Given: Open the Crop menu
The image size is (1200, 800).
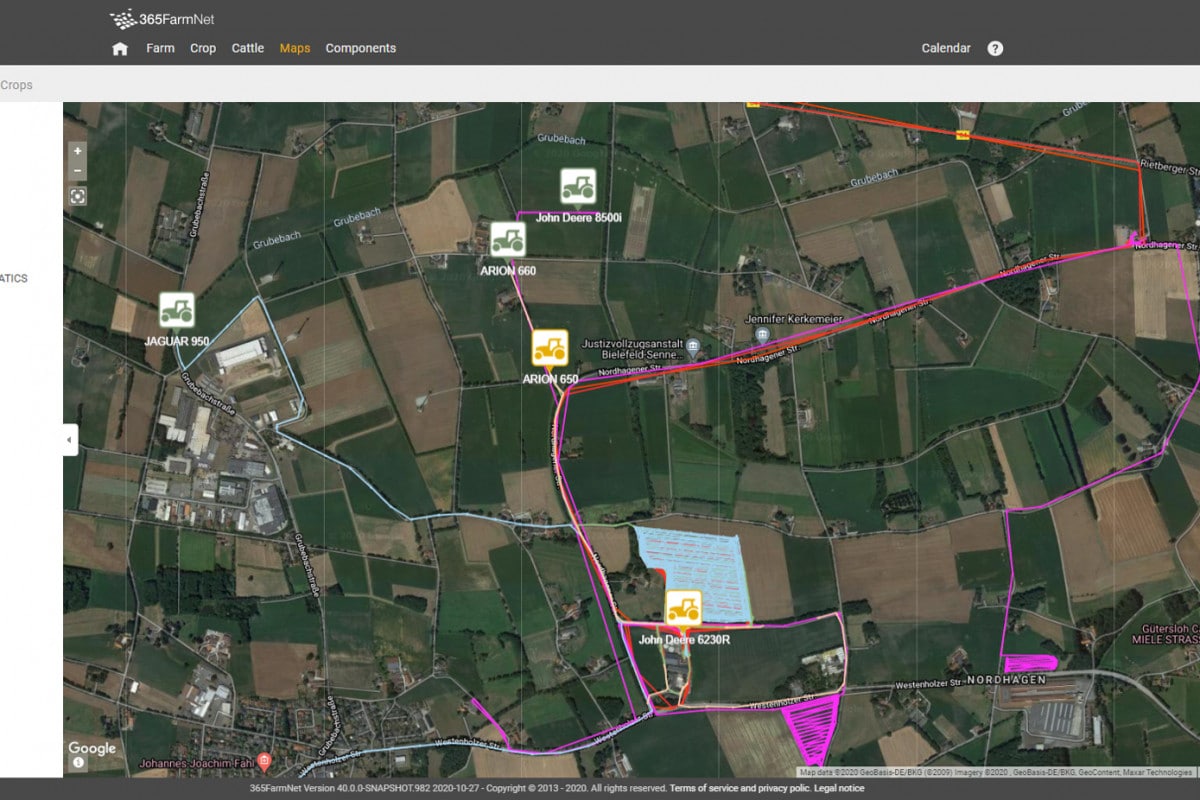Looking at the screenshot, I should pos(203,48).
